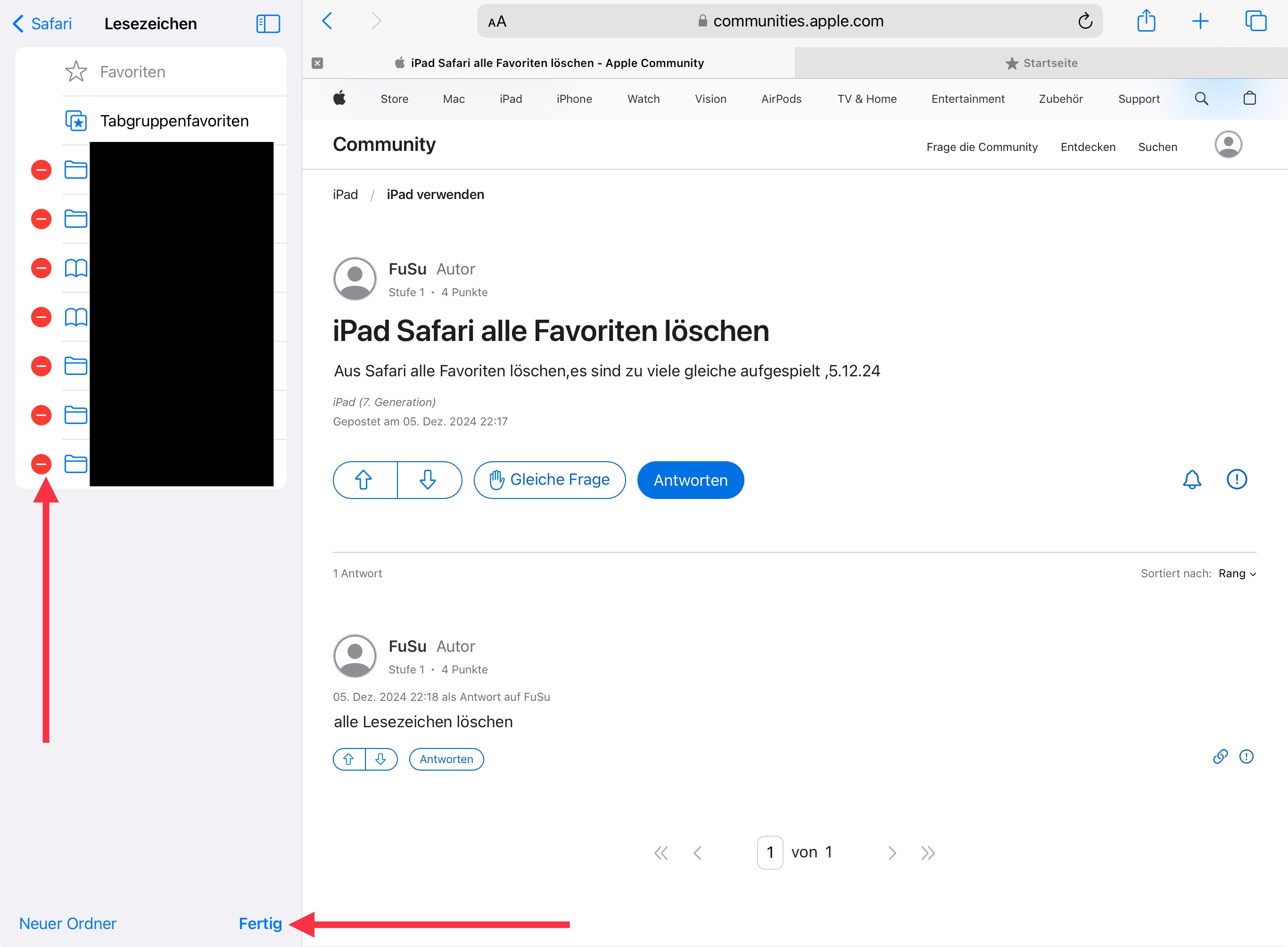
Task: Open the AA page settings menu
Action: click(x=497, y=22)
